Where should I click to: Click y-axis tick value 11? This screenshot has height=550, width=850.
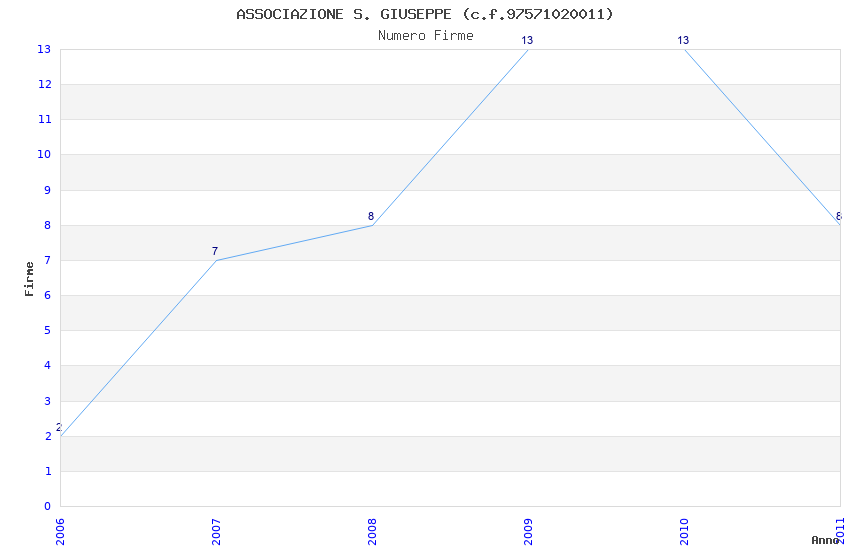click(x=44, y=119)
